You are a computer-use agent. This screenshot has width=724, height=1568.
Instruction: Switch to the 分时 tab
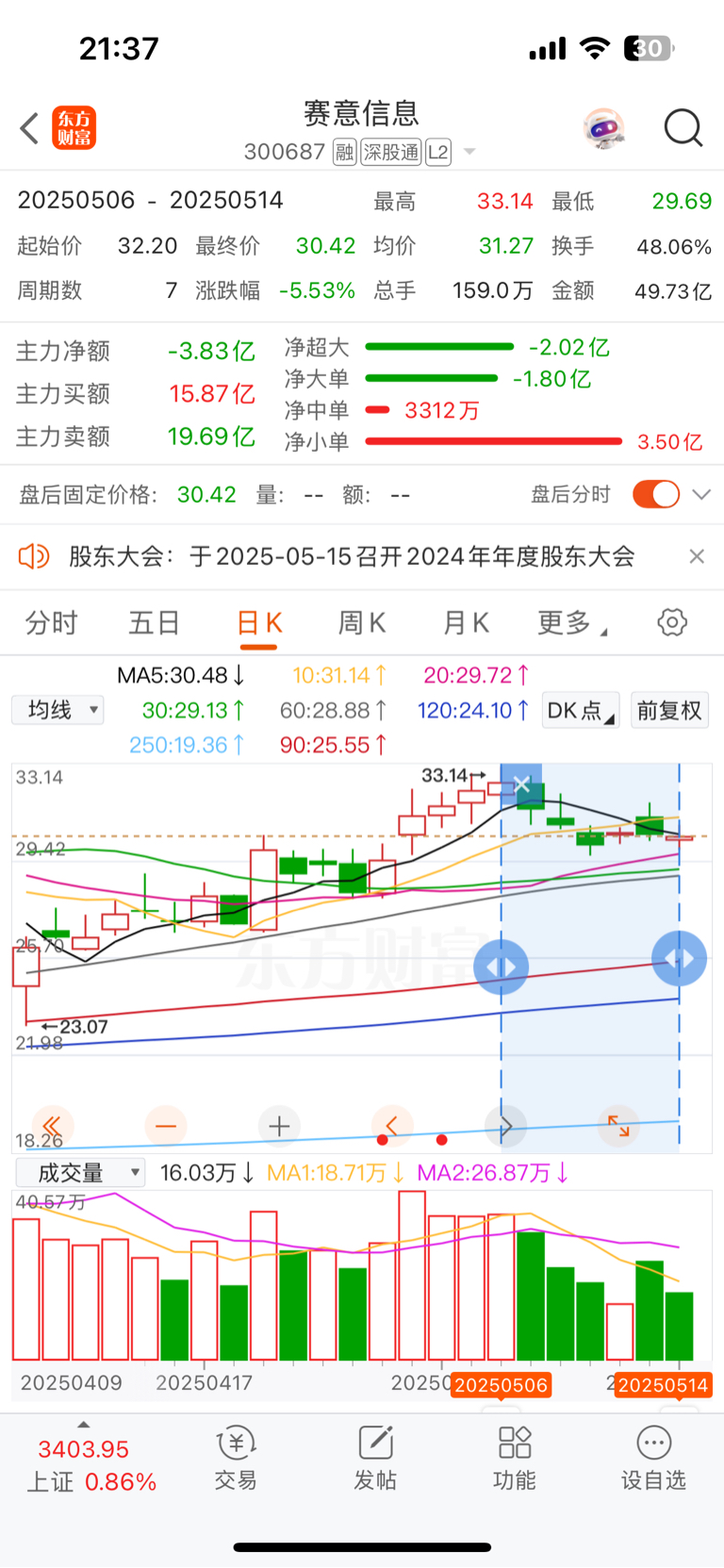click(x=51, y=622)
